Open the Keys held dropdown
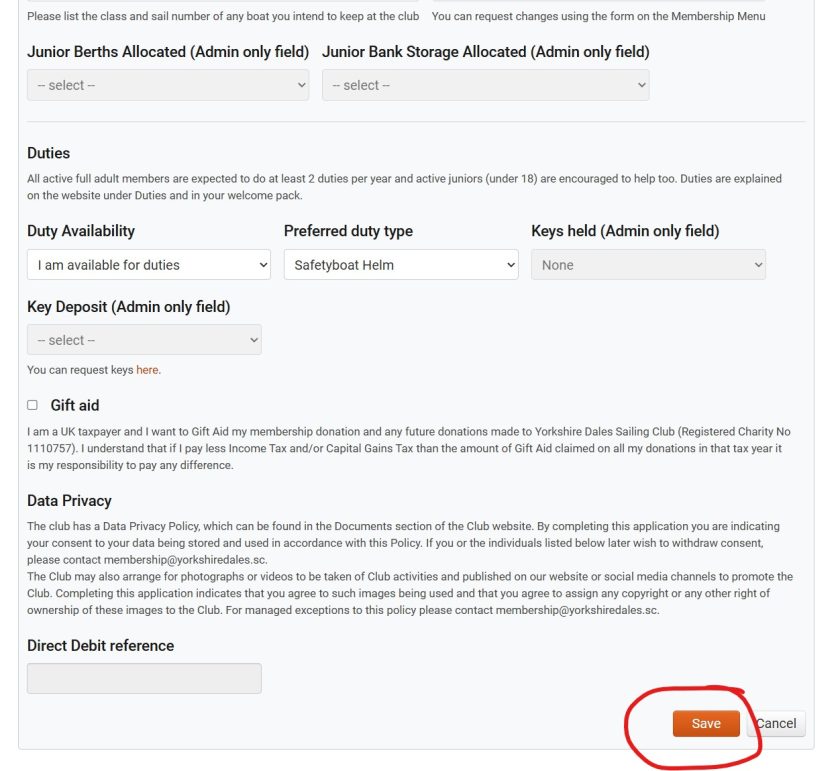Viewport: 840px width, 771px height. coord(648,265)
